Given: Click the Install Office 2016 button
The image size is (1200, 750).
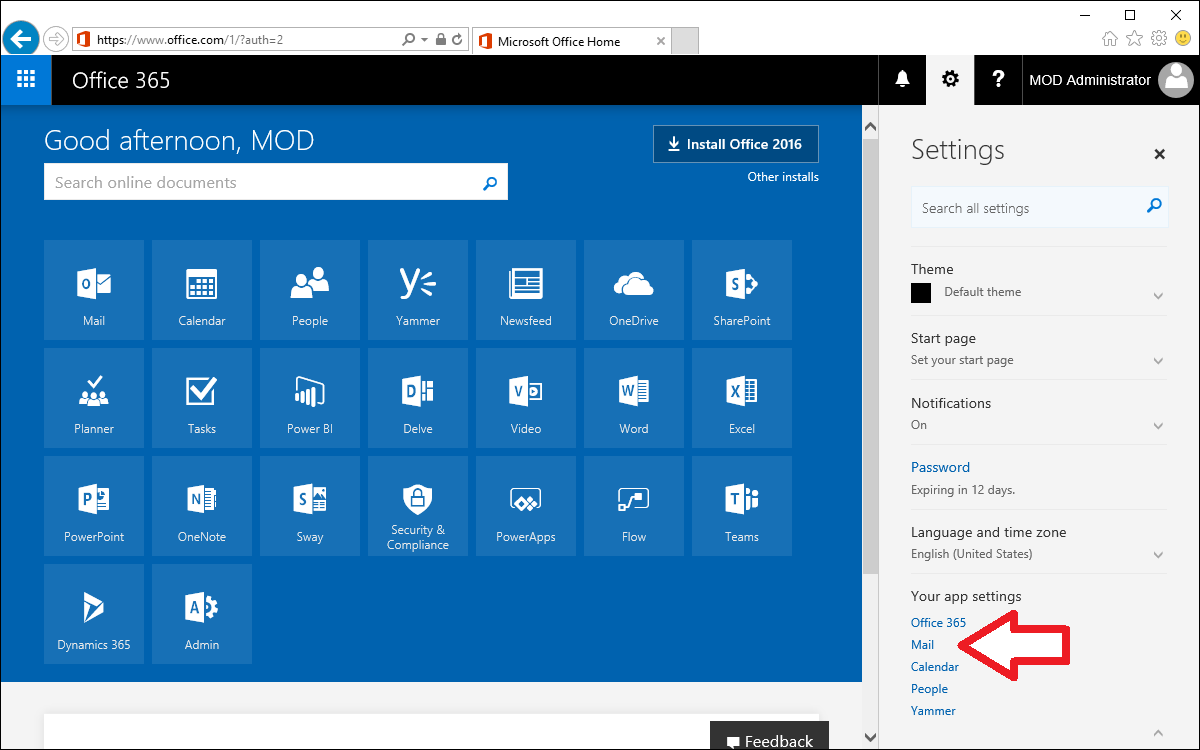Looking at the screenshot, I should [735, 144].
